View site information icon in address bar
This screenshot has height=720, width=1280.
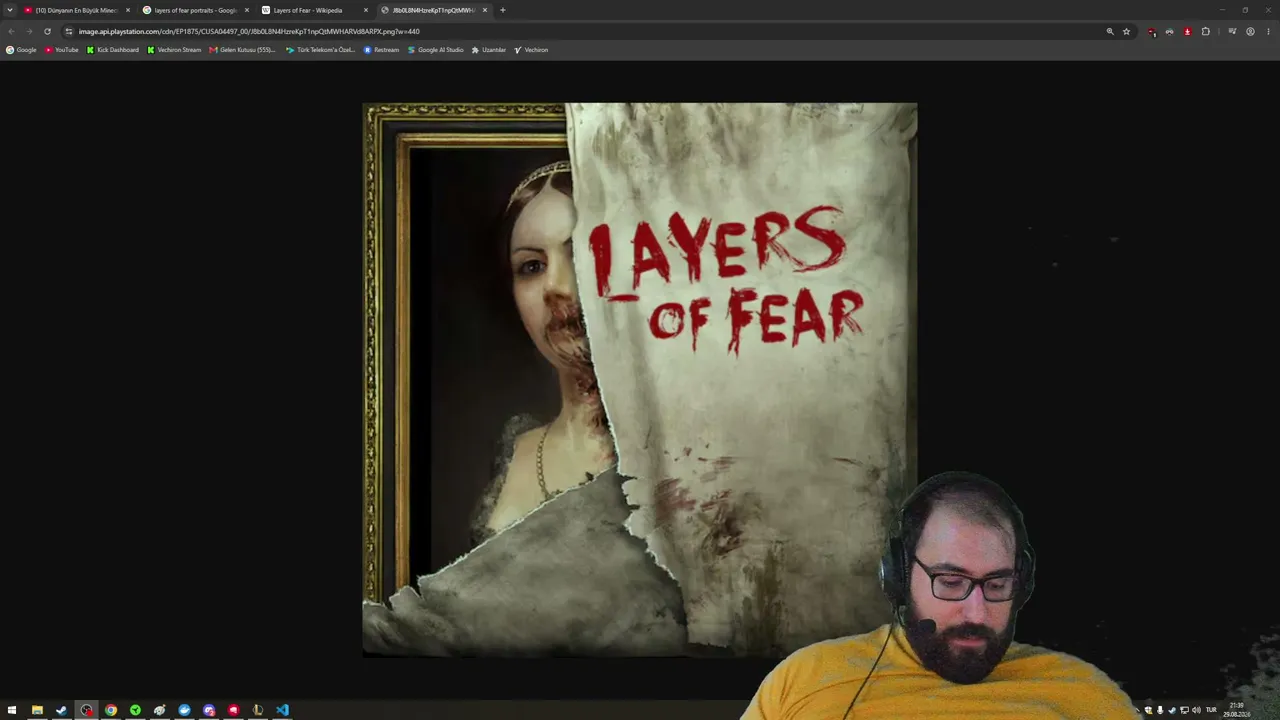click(x=69, y=31)
